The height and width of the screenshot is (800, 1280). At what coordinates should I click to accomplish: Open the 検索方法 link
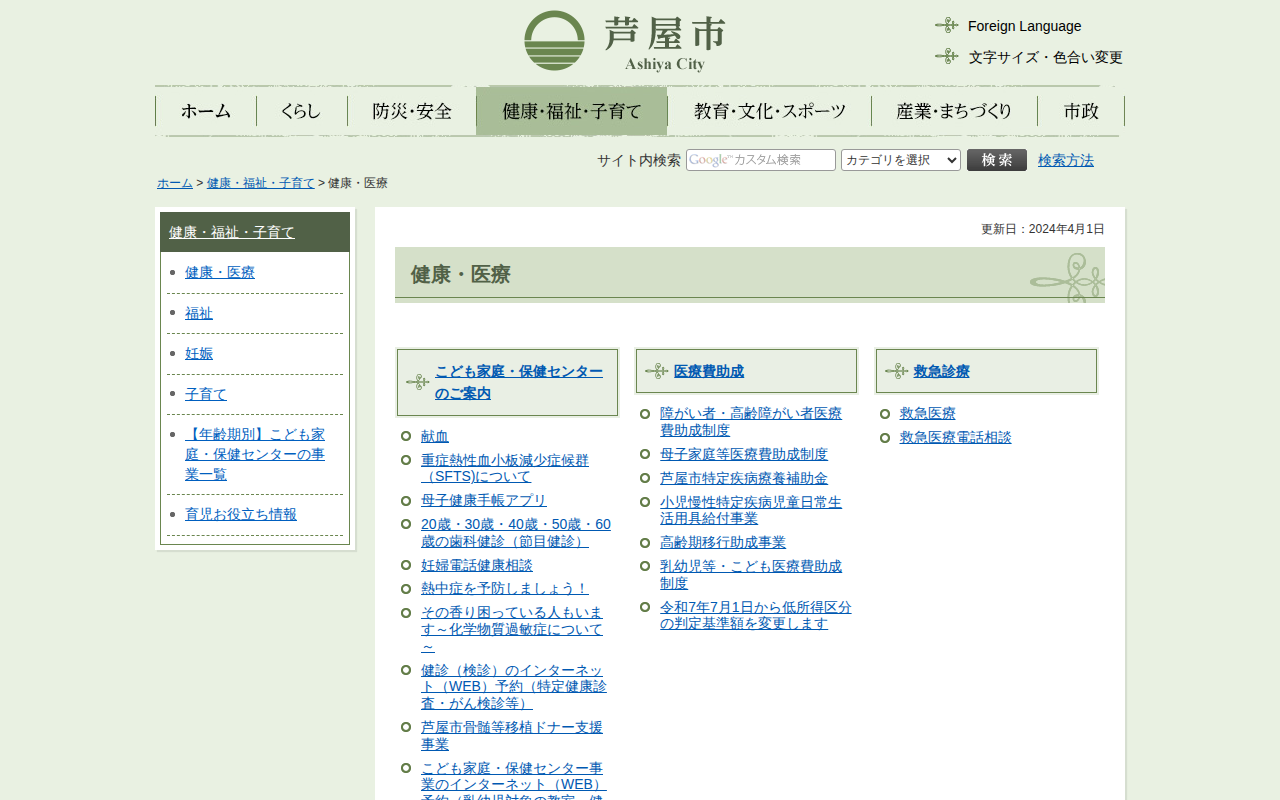pos(1065,160)
